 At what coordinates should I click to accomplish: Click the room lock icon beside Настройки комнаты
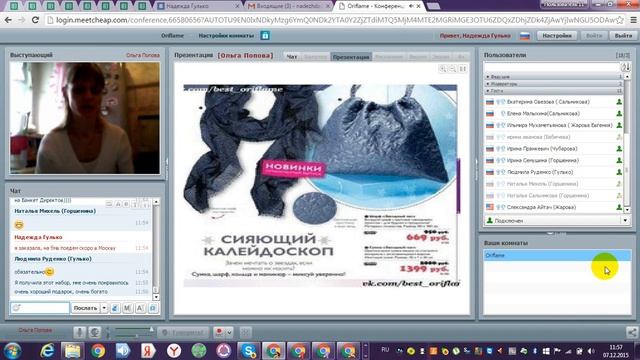click(x=265, y=36)
